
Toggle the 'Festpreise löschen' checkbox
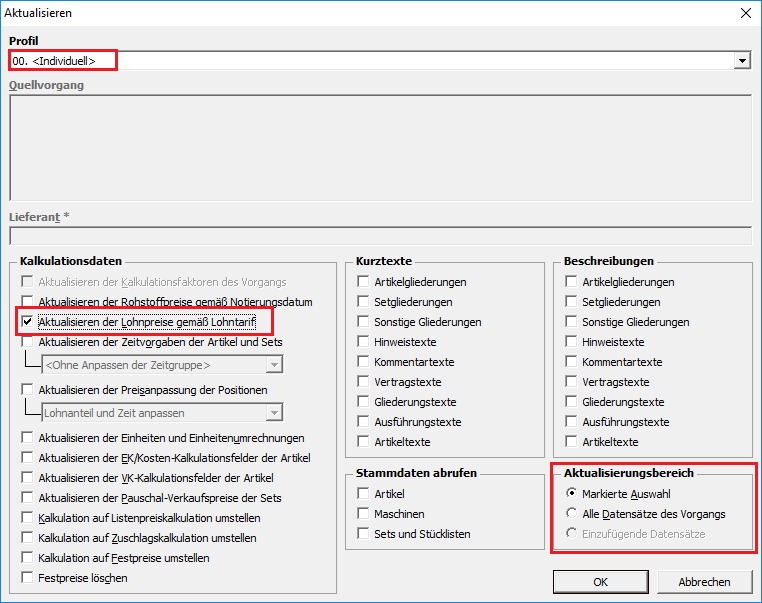point(28,578)
